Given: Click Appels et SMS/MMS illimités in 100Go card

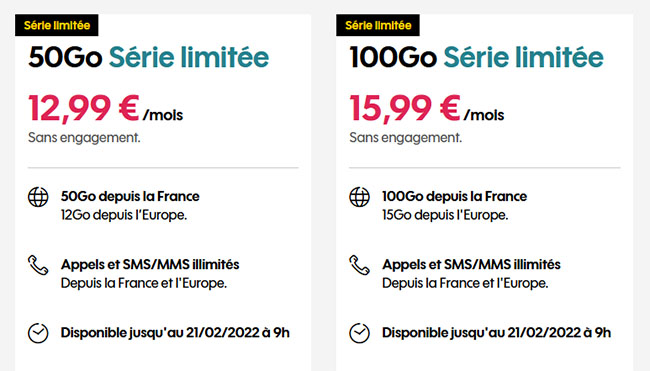Looking at the screenshot, I should tap(471, 264).
